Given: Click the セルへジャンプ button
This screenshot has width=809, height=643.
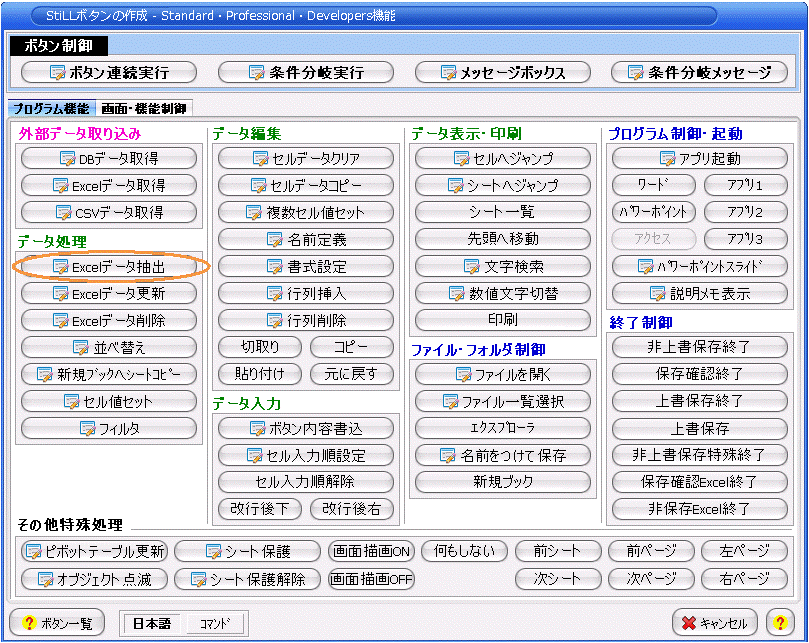Looking at the screenshot, I should (x=503, y=158).
